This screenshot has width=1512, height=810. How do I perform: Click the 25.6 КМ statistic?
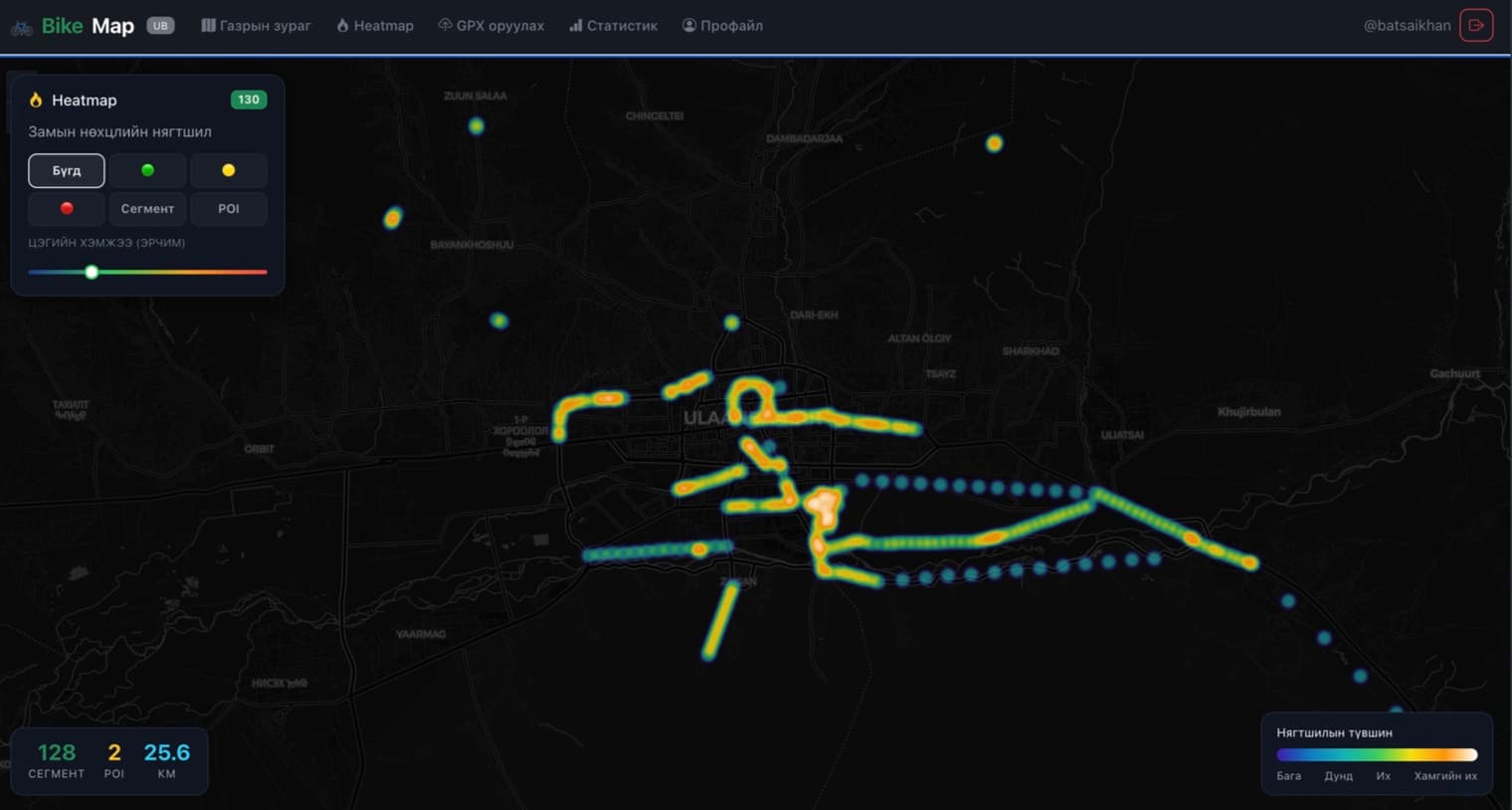pyautogui.click(x=167, y=760)
